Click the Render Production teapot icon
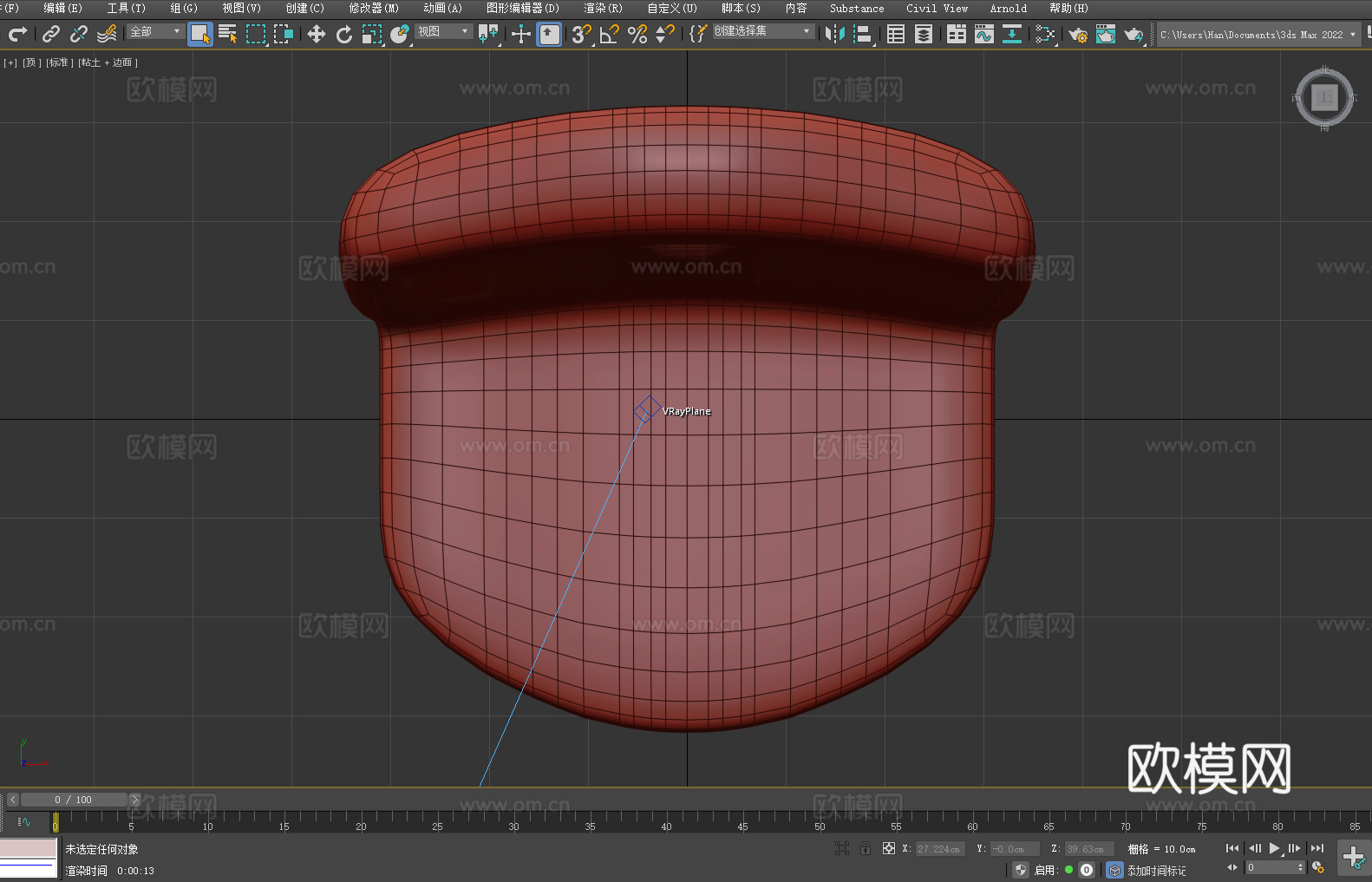This screenshot has width=1372, height=882. coord(1134,34)
